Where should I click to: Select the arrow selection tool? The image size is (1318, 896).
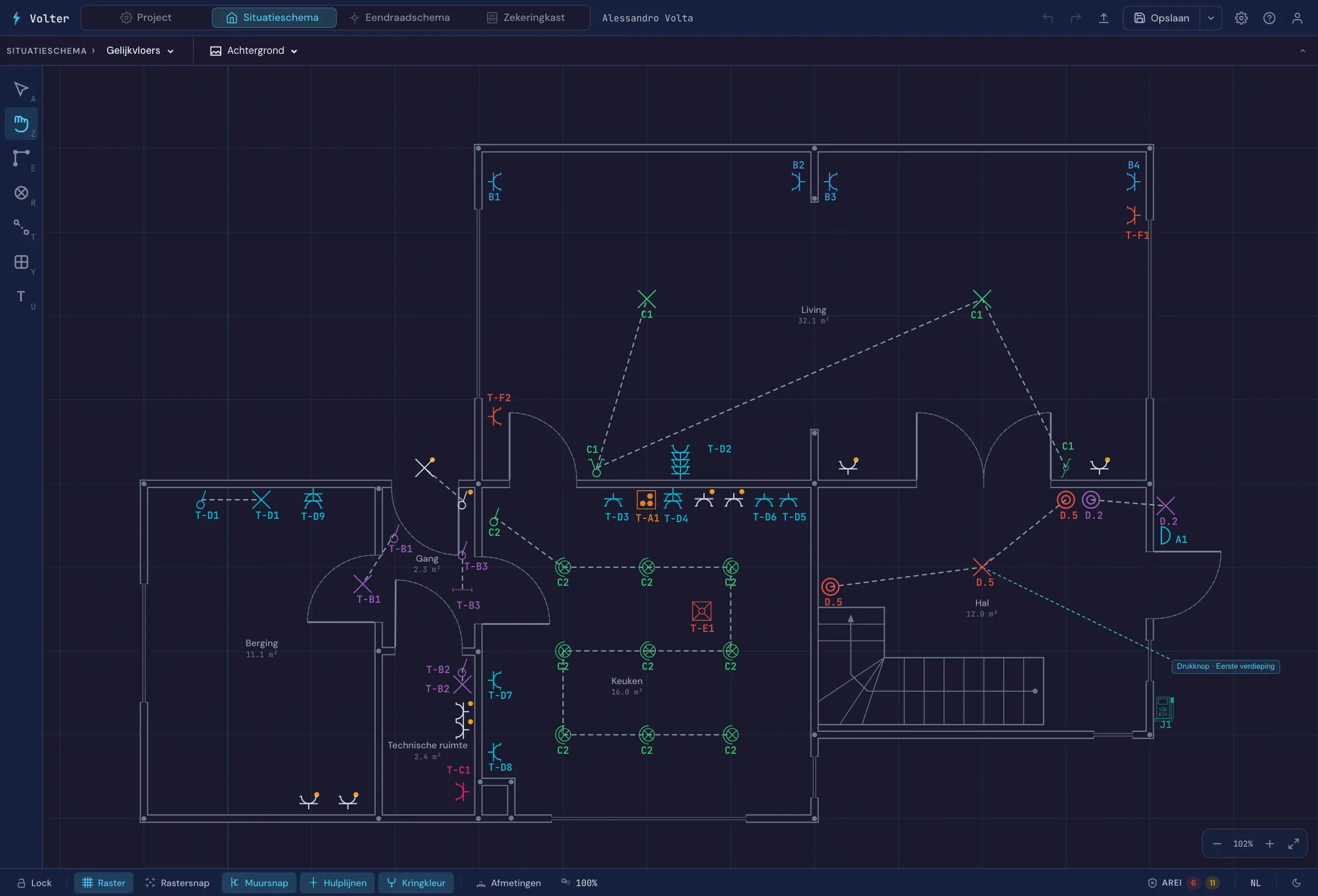pos(21,89)
